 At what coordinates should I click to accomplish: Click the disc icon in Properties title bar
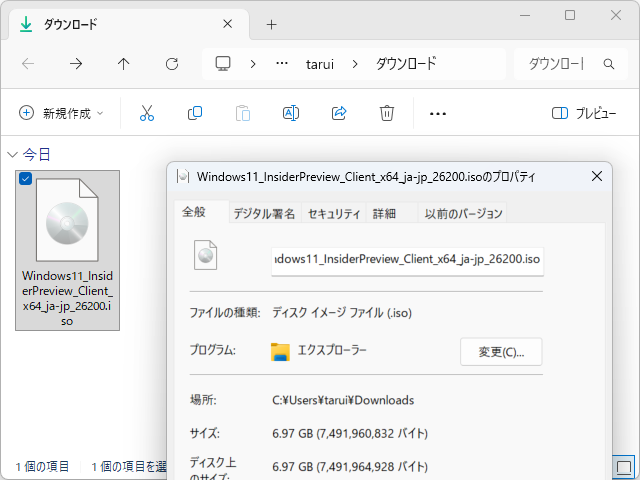[x=183, y=176]
